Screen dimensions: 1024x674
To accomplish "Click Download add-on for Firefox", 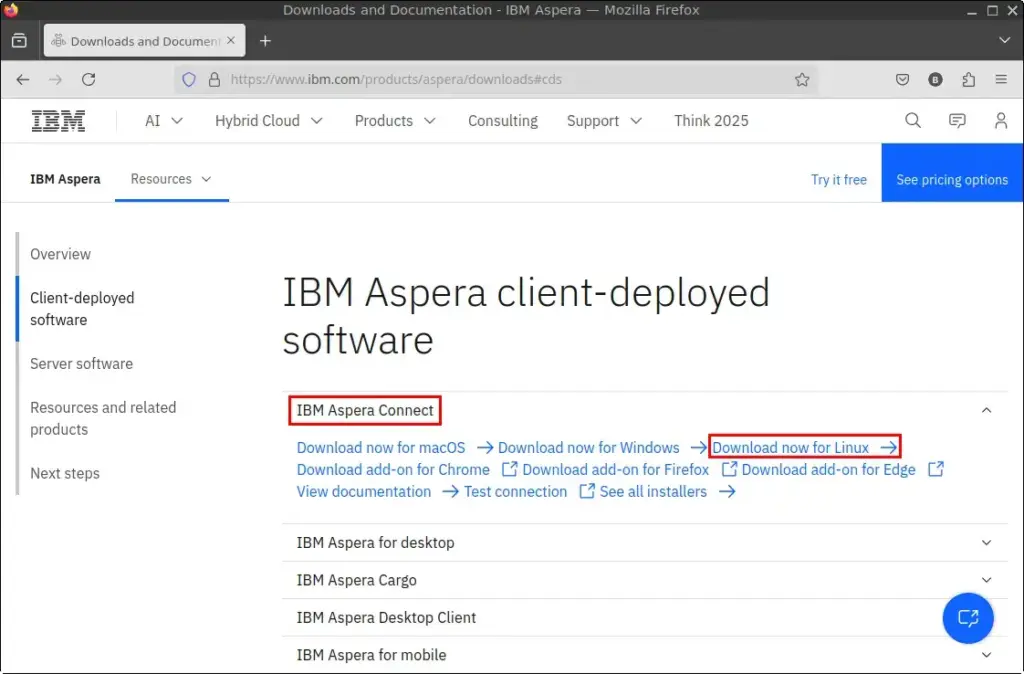I will pos(615,470).
